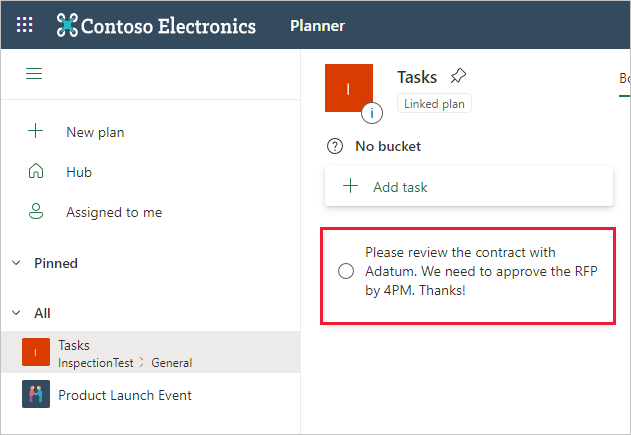Click the orange Tasks plan thumbnail
Viewport: 631px width, 435px height.
[349, 88]
